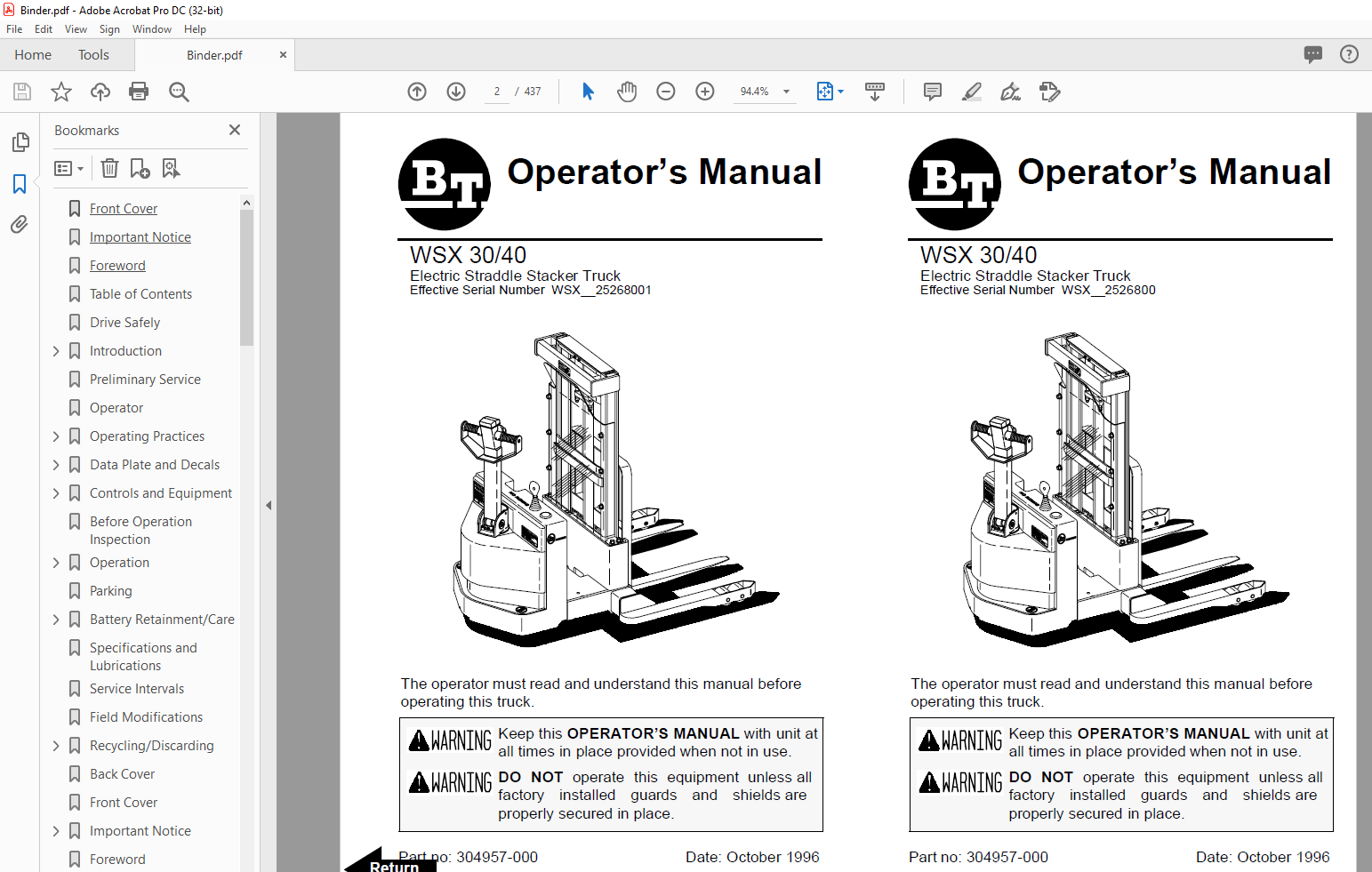Add a sticky note comment
1372x872 pixels.
[x=933, y=92]
